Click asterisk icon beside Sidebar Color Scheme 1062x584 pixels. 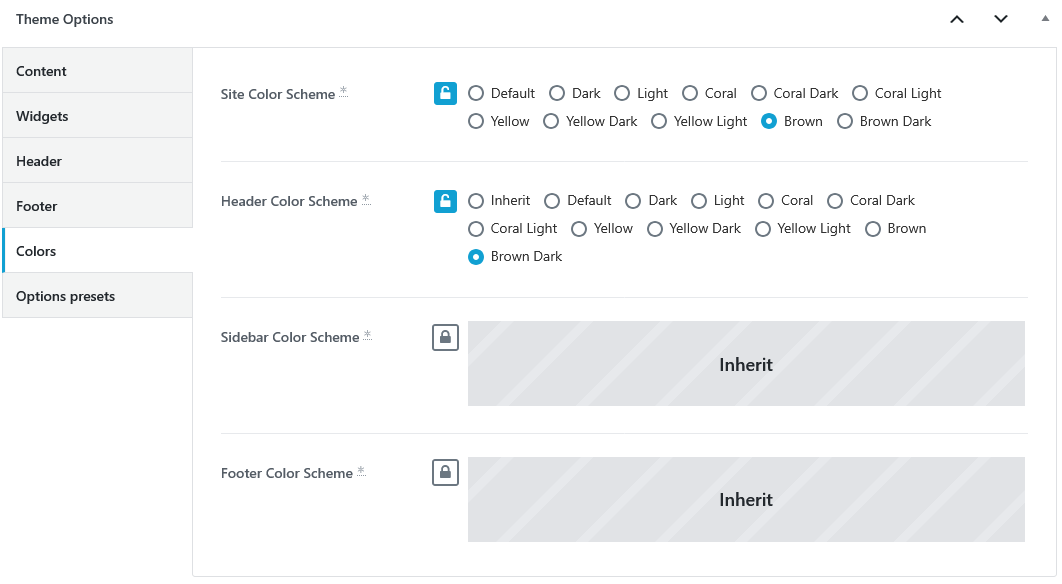click(367, 335)
